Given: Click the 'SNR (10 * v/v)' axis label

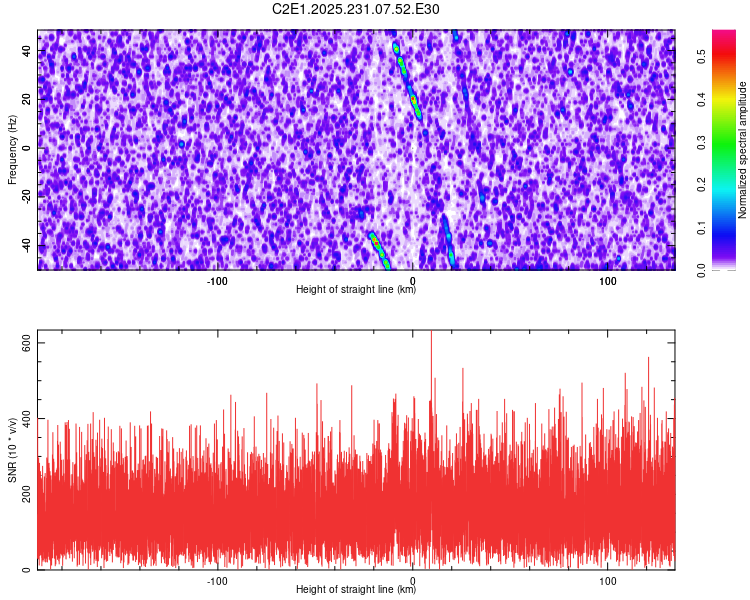Looking at the screenshot, I should pyautogui.click(x=12, y=450).
